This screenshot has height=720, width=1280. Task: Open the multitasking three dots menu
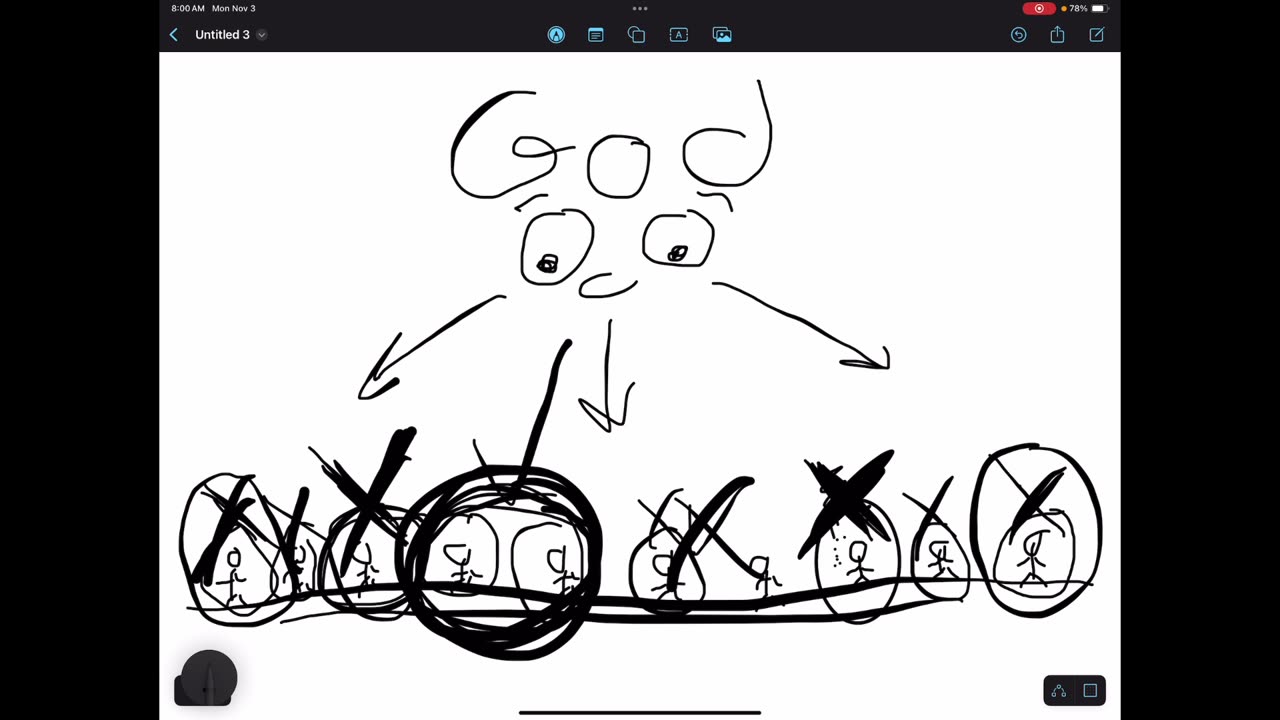[x=640, y=8]
